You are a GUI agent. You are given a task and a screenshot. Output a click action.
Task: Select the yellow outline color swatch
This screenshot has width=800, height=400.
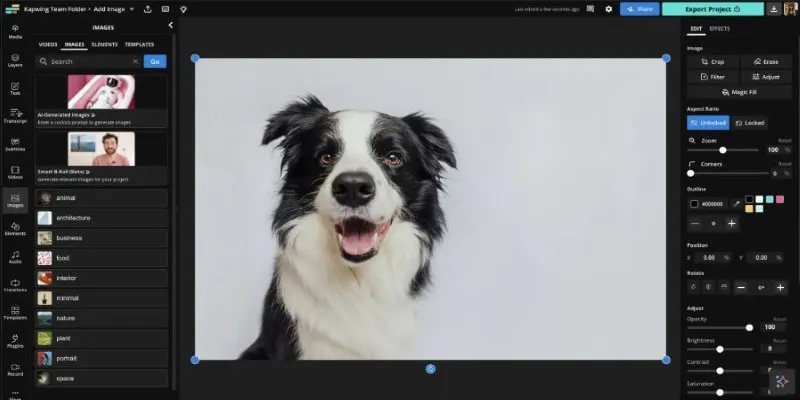coord(749,209)
